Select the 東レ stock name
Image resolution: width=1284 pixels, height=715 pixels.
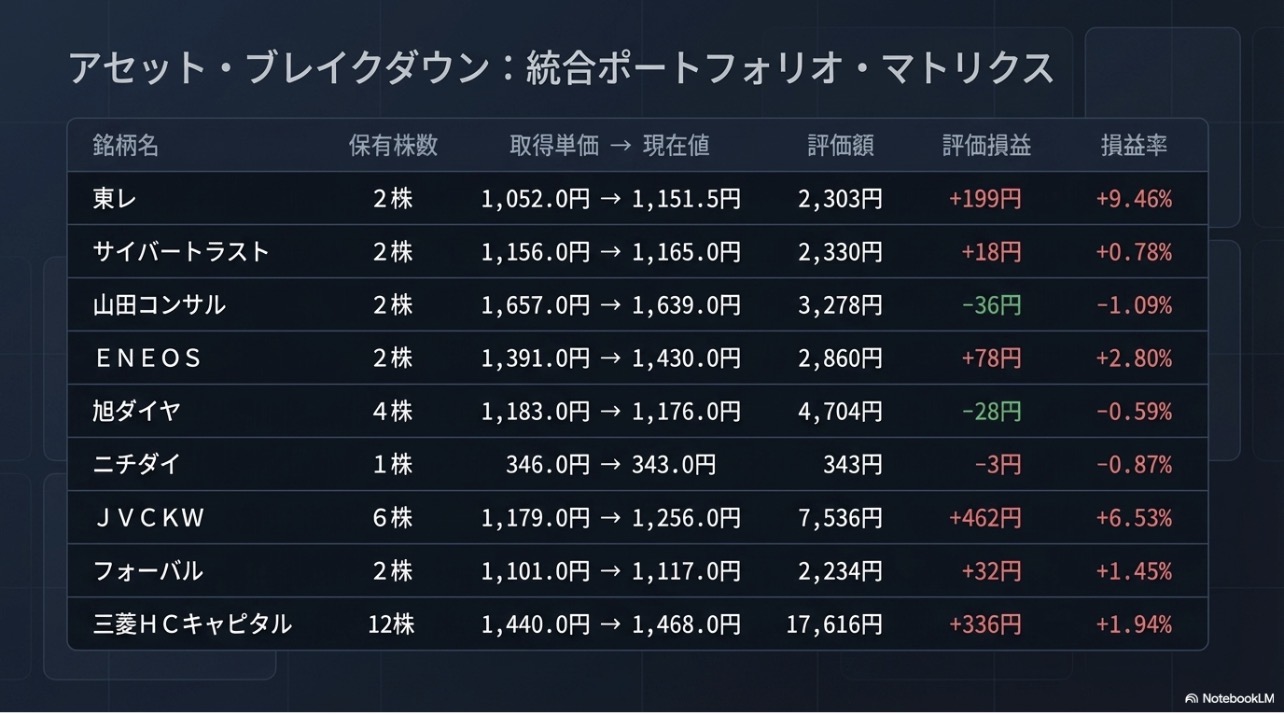coord(115,199)
